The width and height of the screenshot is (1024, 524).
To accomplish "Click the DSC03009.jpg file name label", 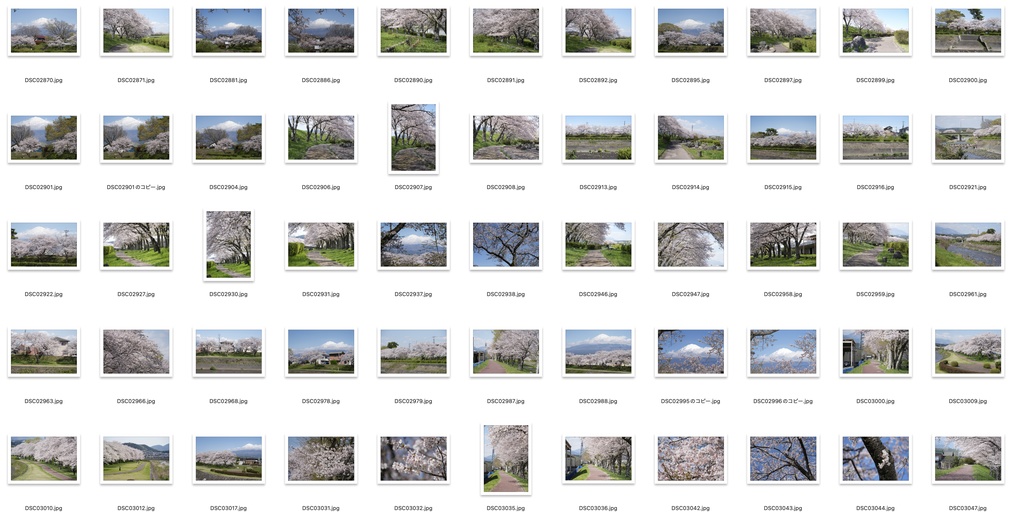I will click(x=968, y=401).
